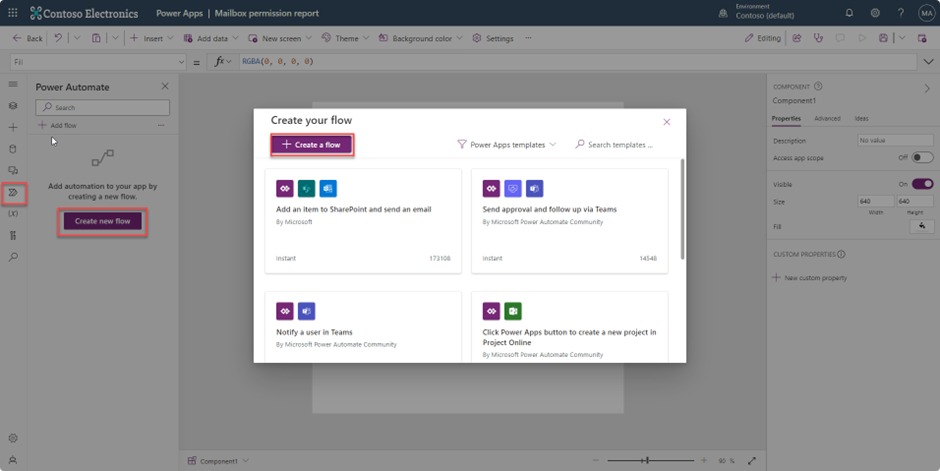Screen dimensions: 940x471
Task: Open the help question mark icon
Action: (x=900, y=13)
